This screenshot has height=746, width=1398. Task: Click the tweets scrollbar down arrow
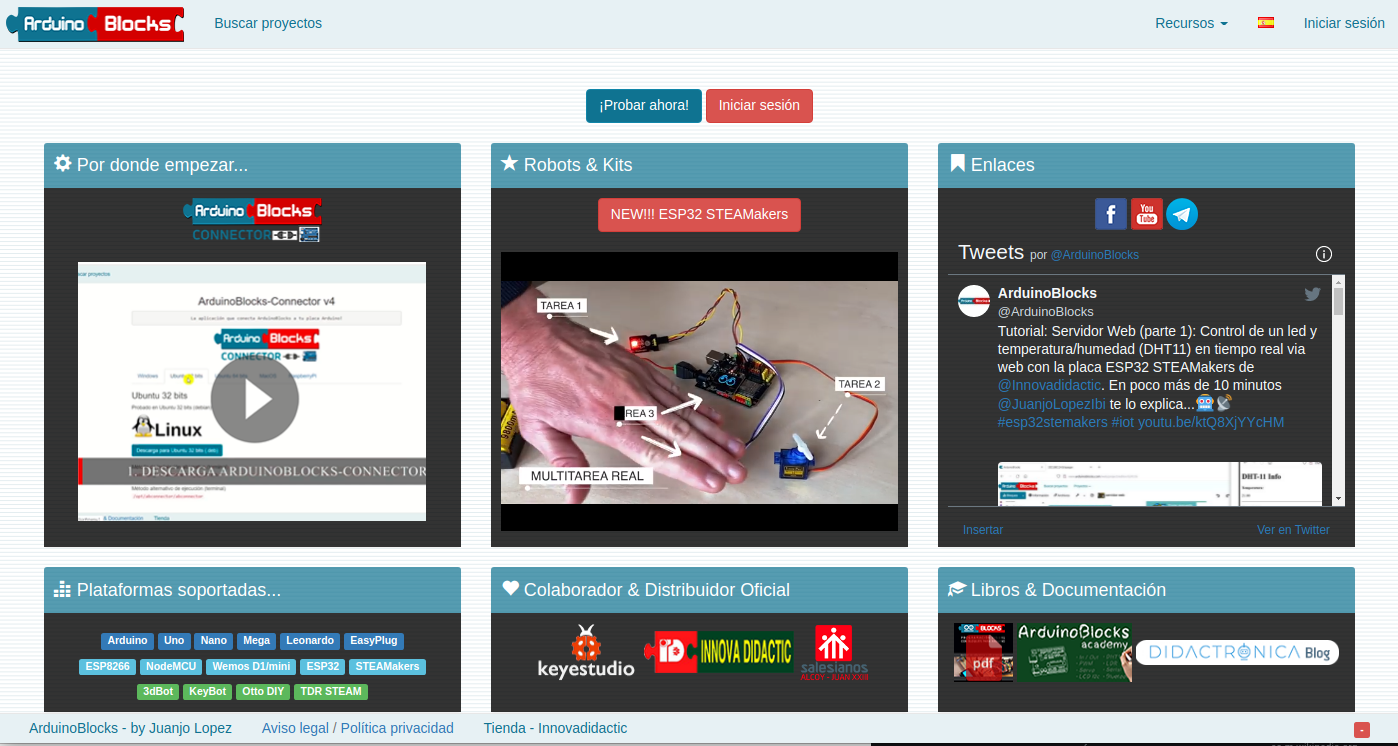click(1339, 498)
